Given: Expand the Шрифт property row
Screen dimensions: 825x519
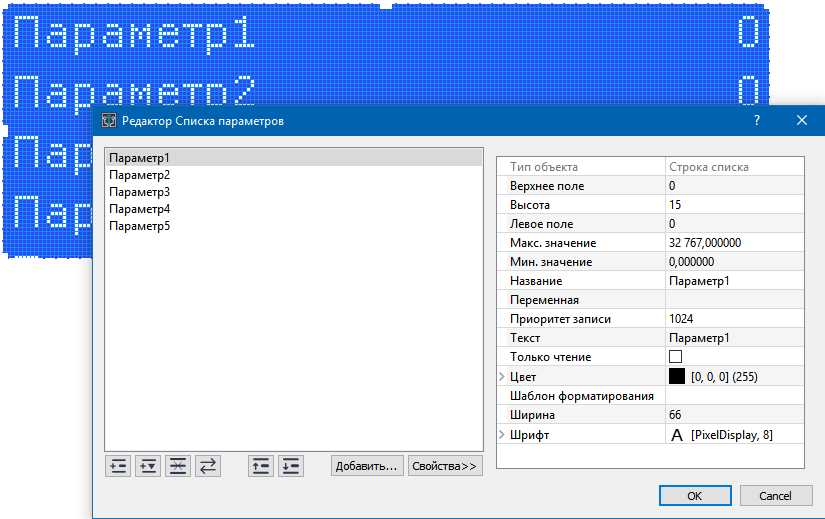Looking at the screenshot, I should click(x=502, y=435).
